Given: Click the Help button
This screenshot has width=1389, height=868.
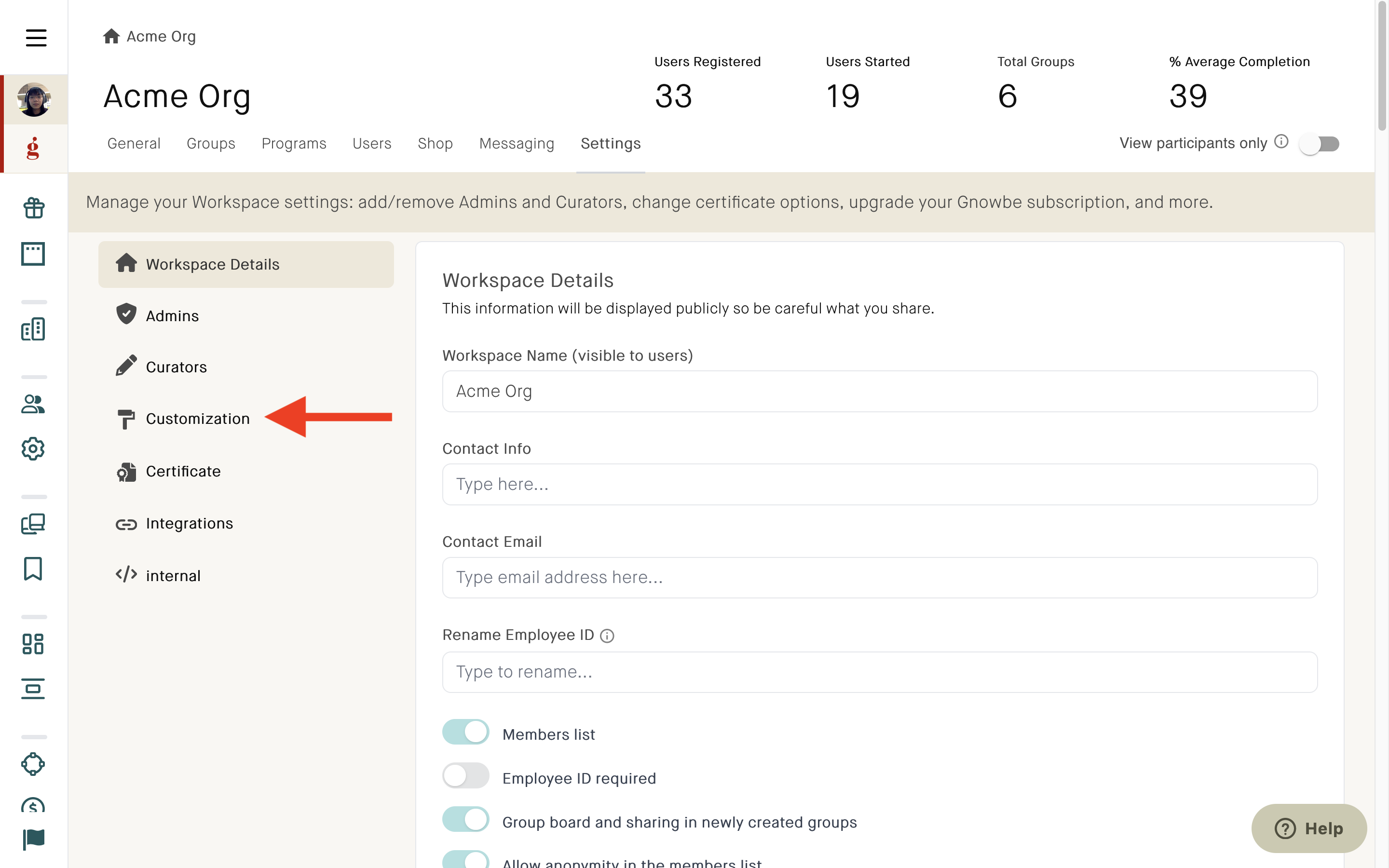Looking at the screenshot, I should [x=1309, y=828].
